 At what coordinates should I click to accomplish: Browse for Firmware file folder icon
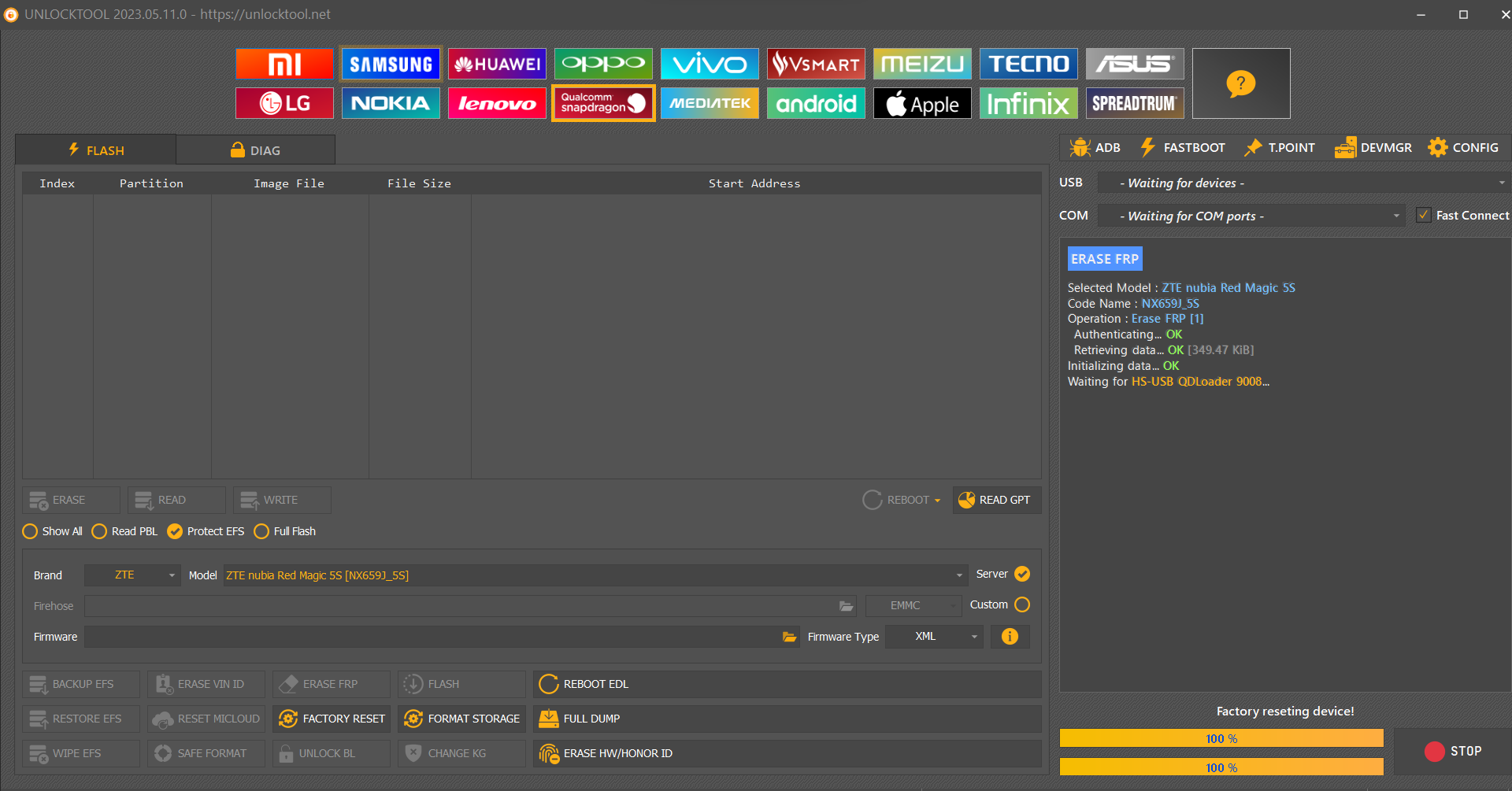coord(789,637)
